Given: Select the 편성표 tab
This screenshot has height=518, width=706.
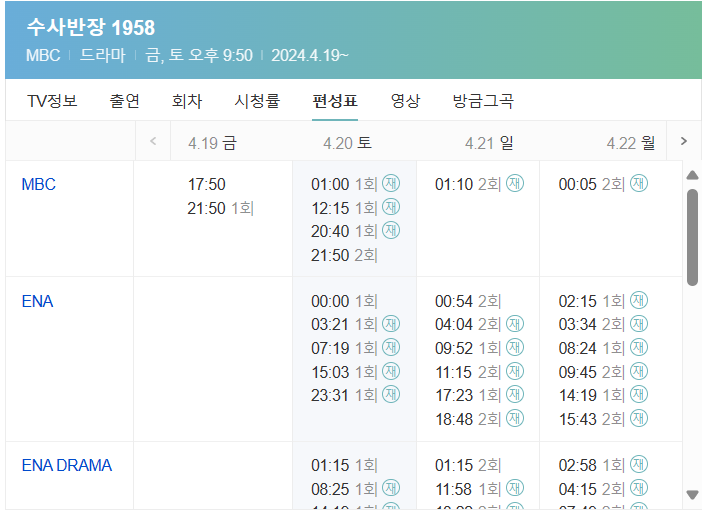Looking at the screenshot, I should point(335,101).
